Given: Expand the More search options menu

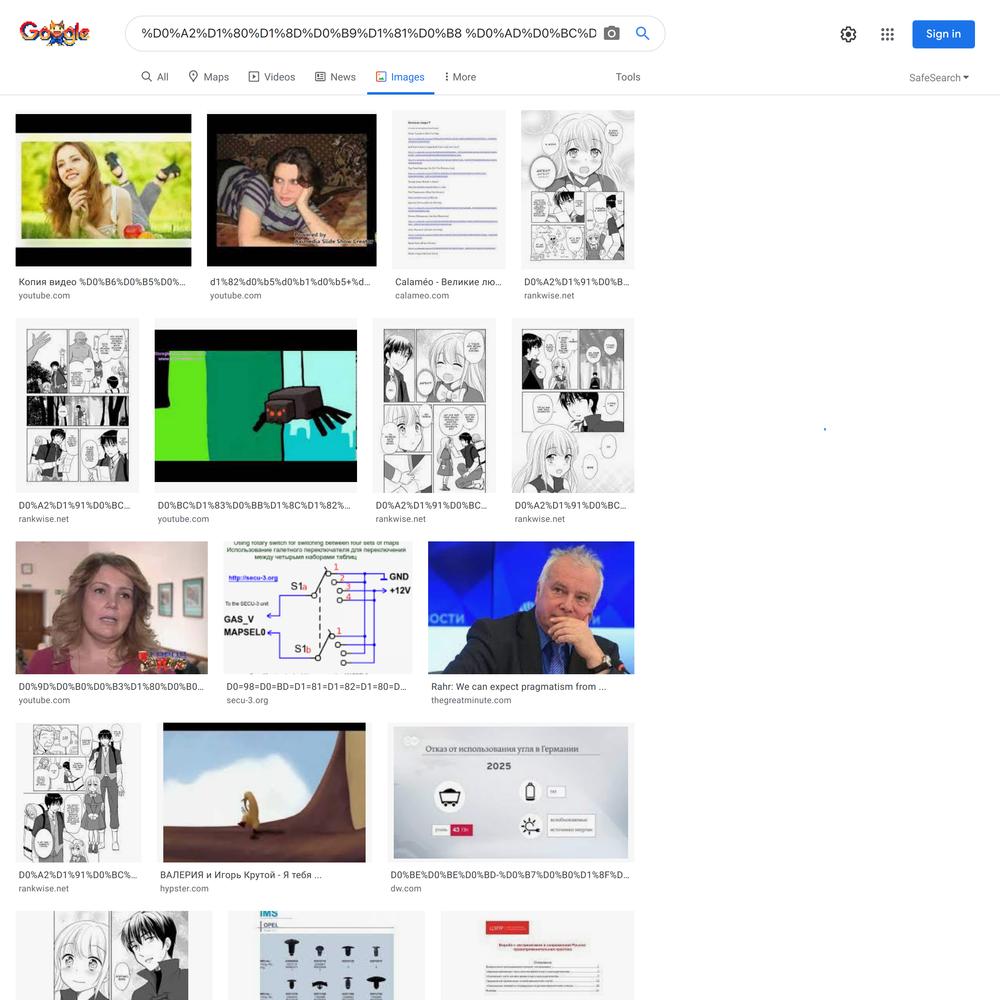Looking at the screenshot, I should 460,77.
